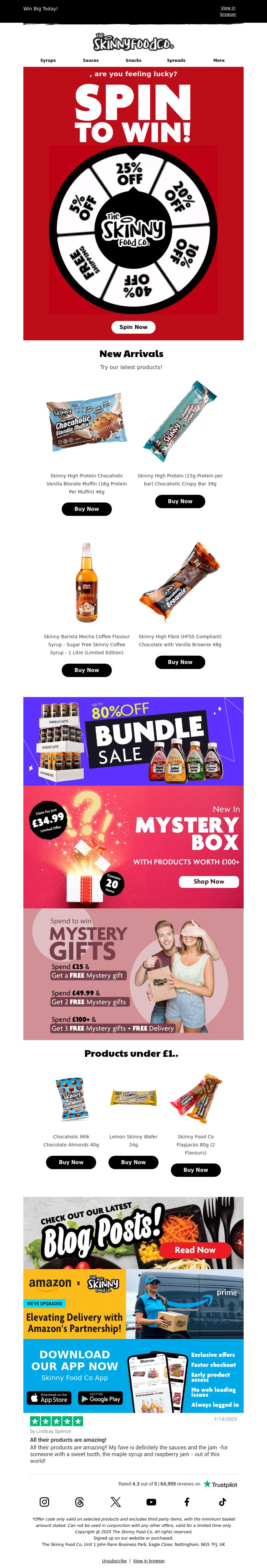Click View in browser link at top
This screenshot has width=267, height=1568.
click(228, 11)
